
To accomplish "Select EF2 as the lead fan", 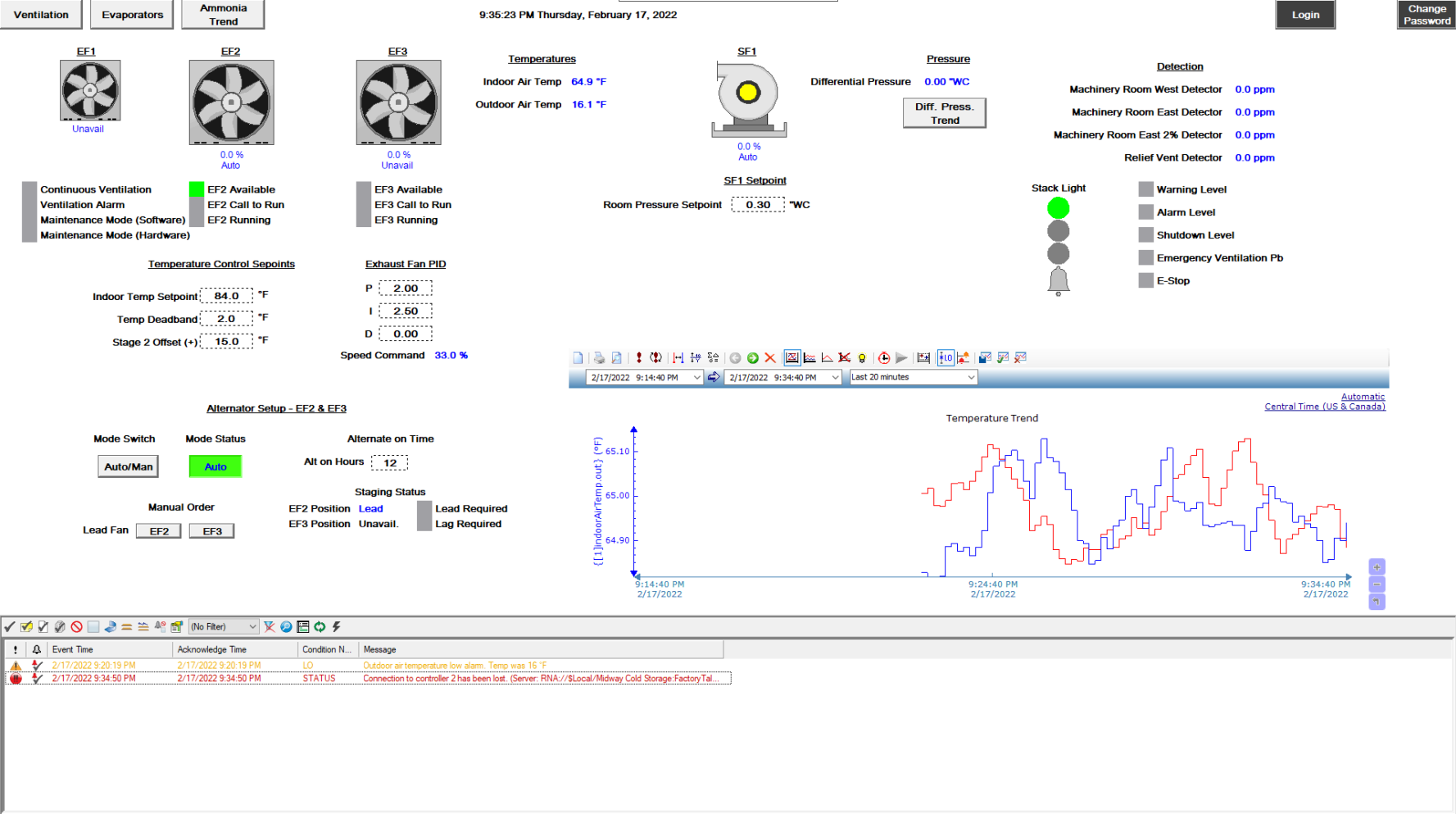I will click(159, 531).
